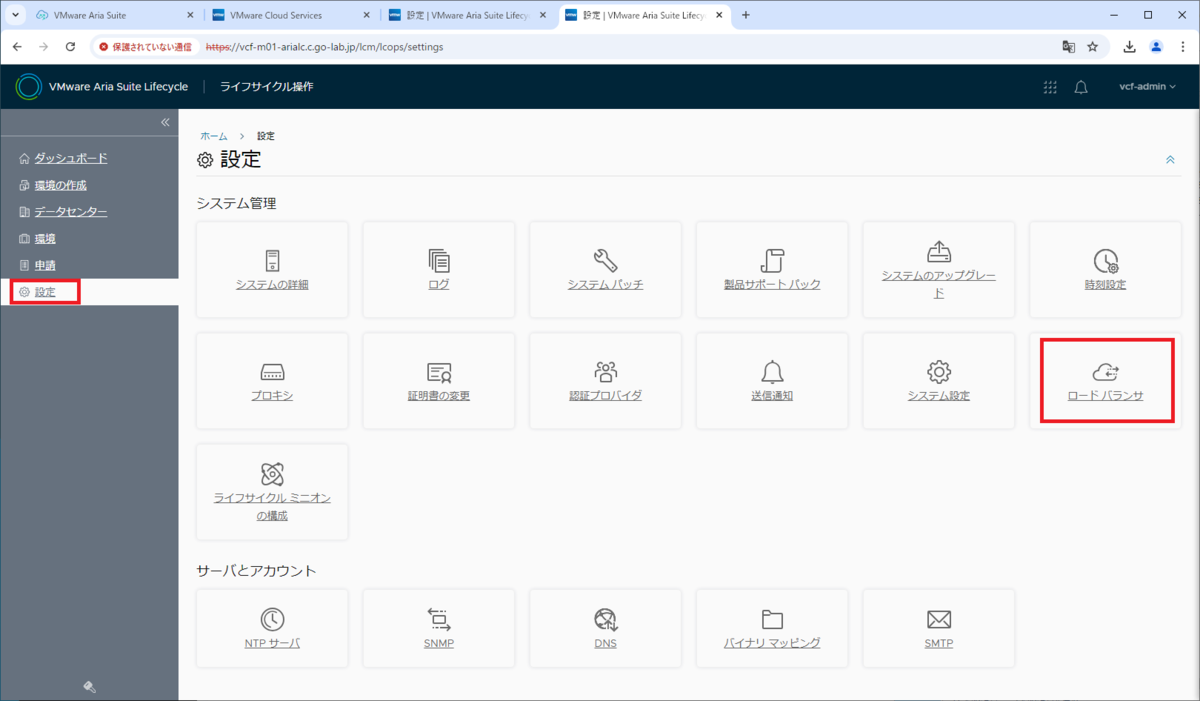Open the 時刻設定 clock icon
Viewport: 1200px width, 701px height.
tap(1105, 261)
